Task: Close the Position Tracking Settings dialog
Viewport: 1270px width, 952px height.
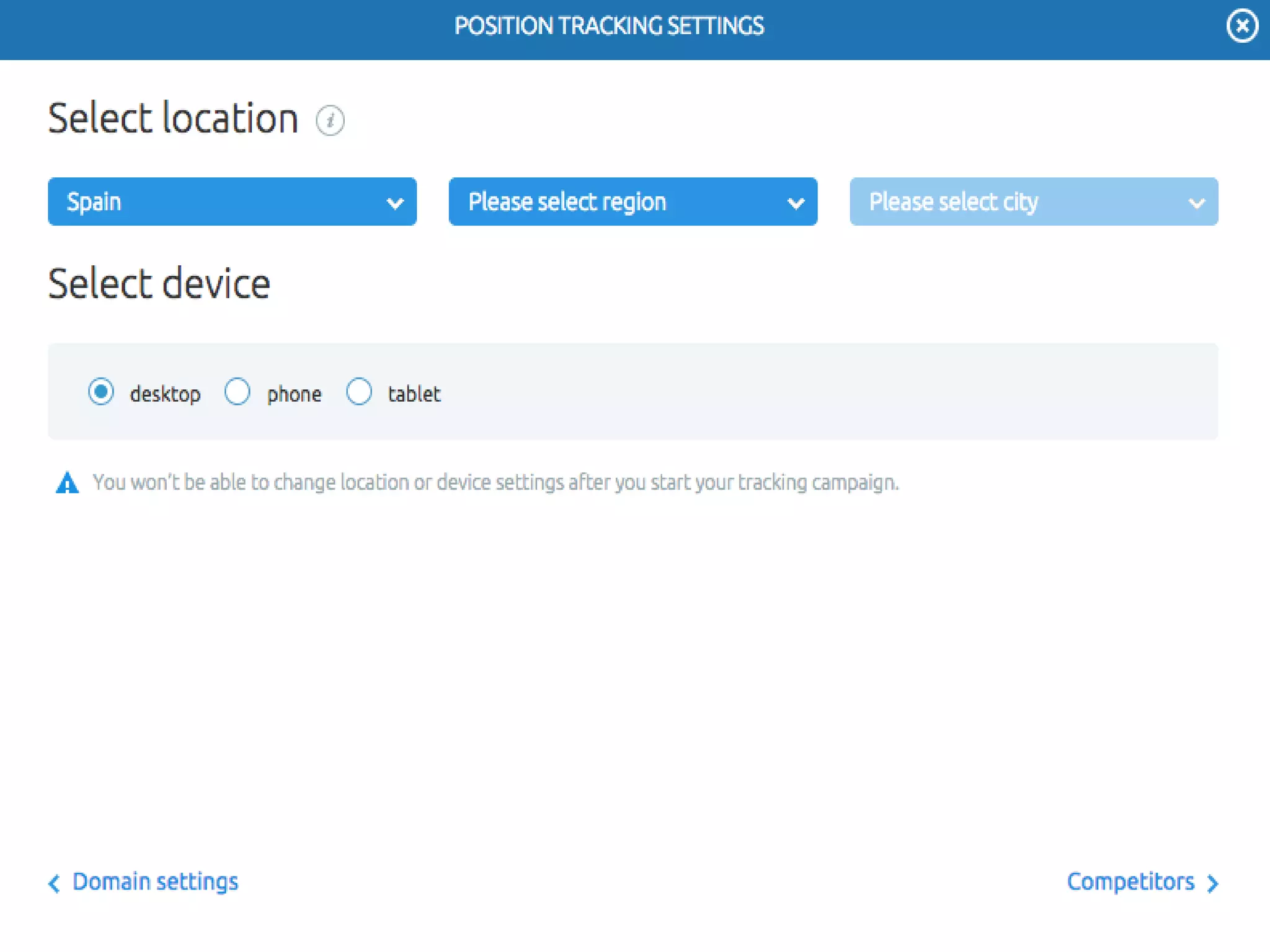Action: pyautogui.click(x=1242, y=26)
